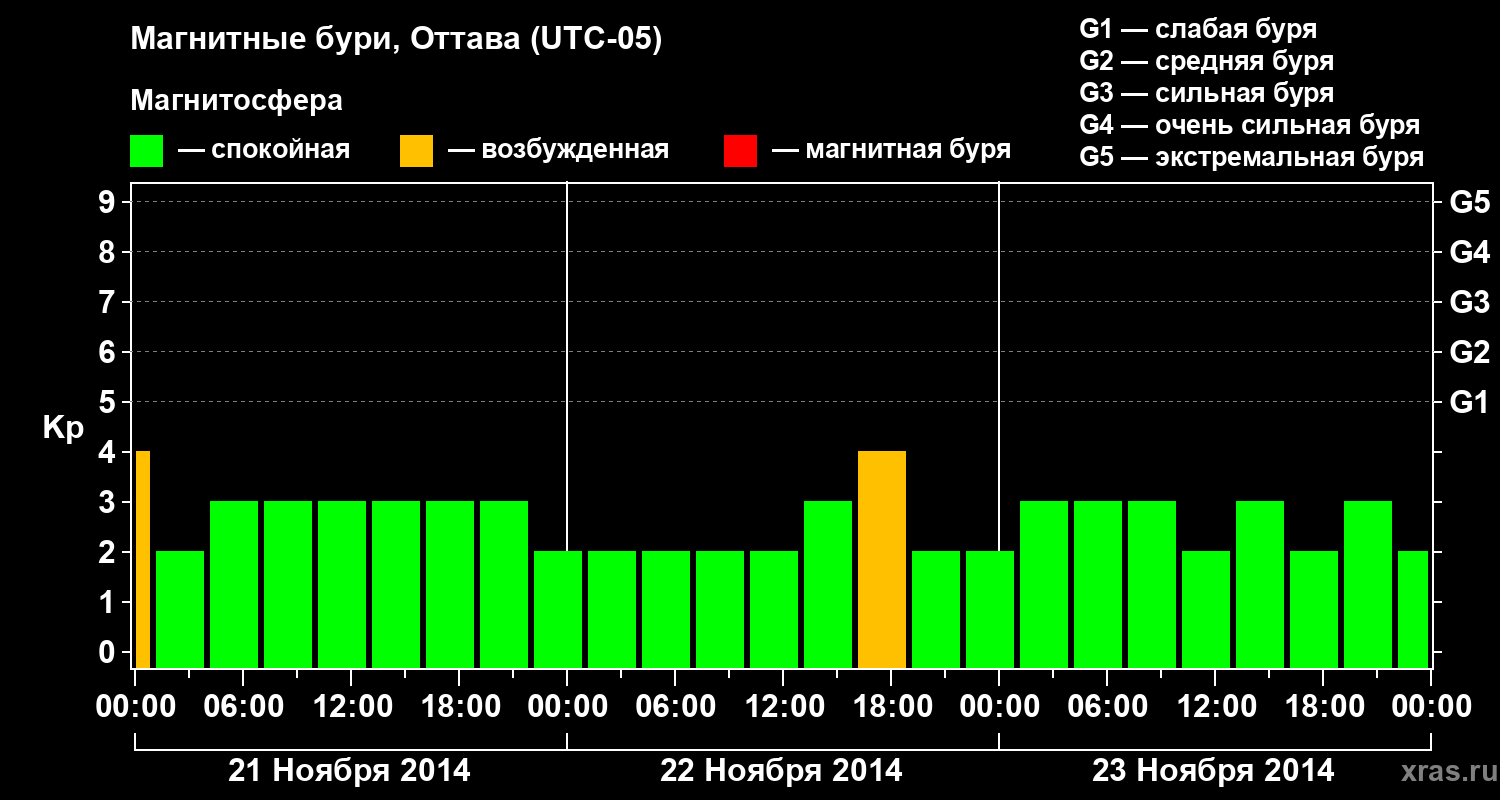Select the title 'Магнитные бури, Оттава (UTC-05)'

point(396,40)
